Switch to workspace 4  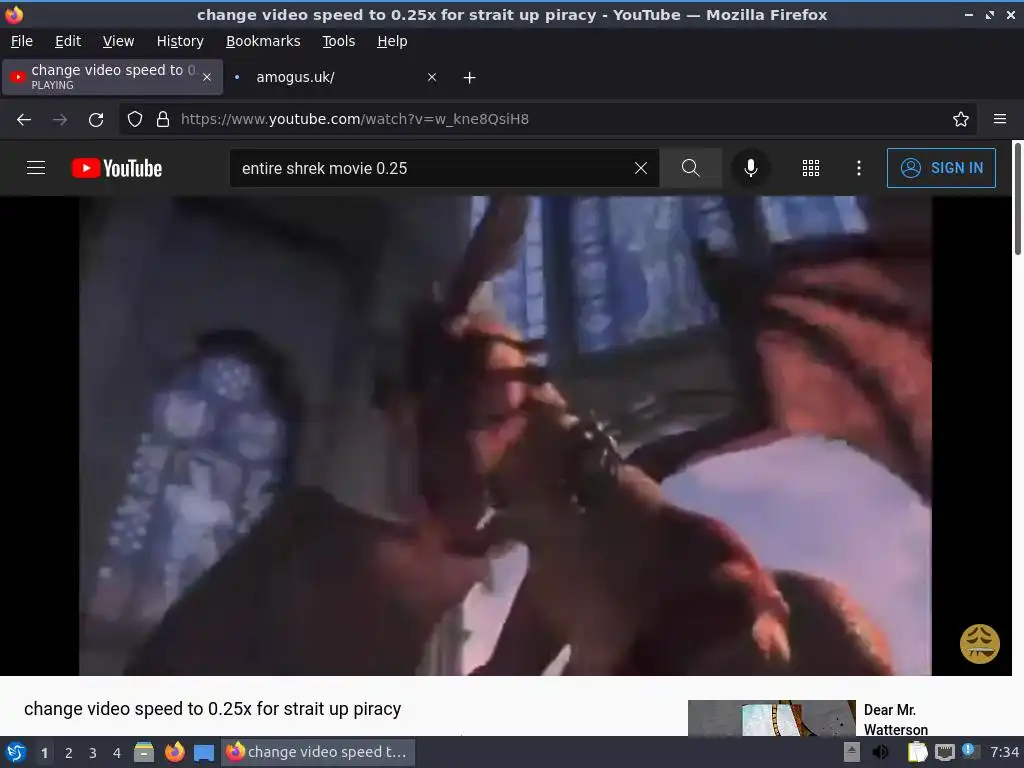[117, 753]
